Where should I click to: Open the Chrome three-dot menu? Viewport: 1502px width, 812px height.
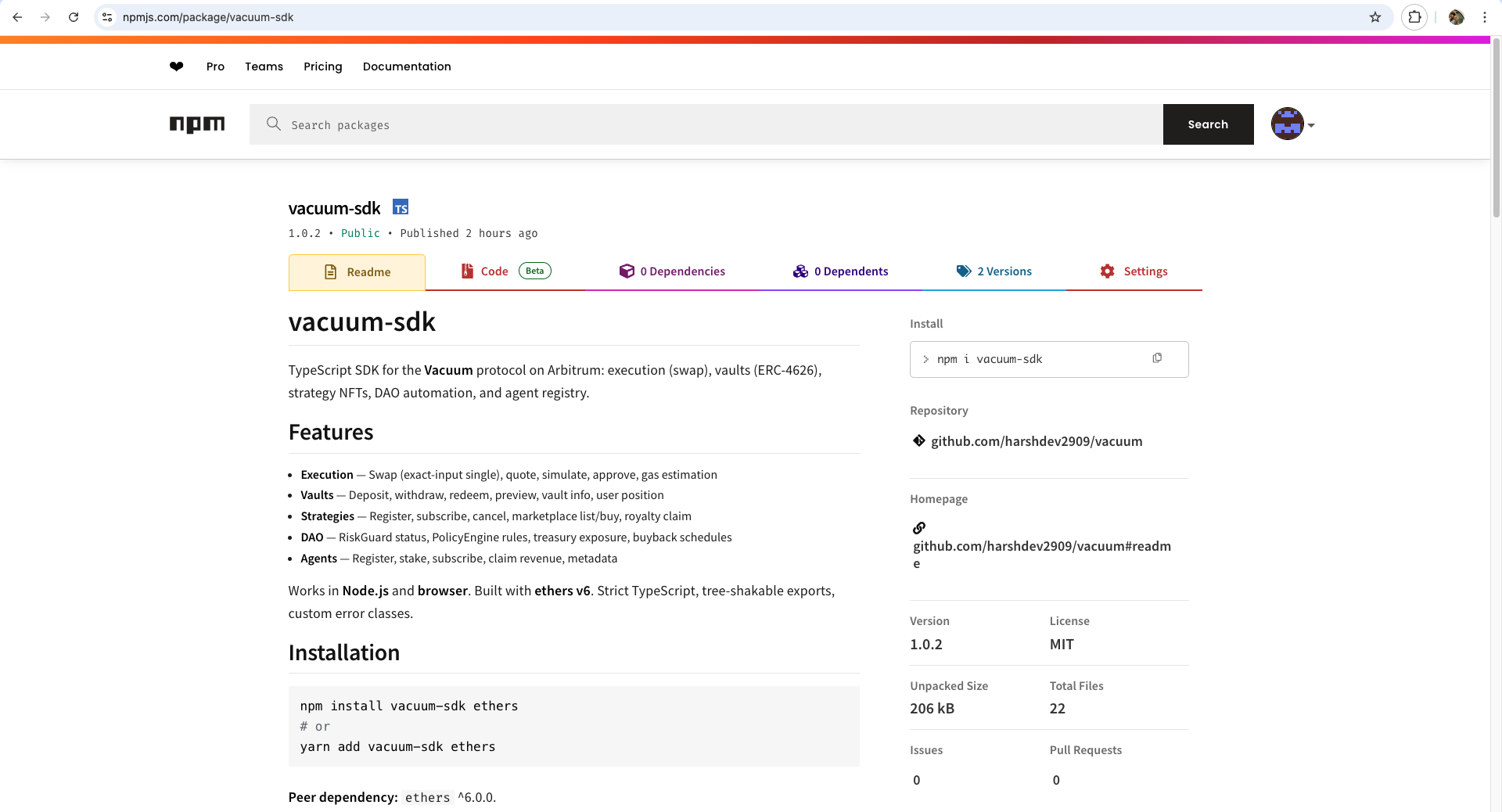[1484, 17]
